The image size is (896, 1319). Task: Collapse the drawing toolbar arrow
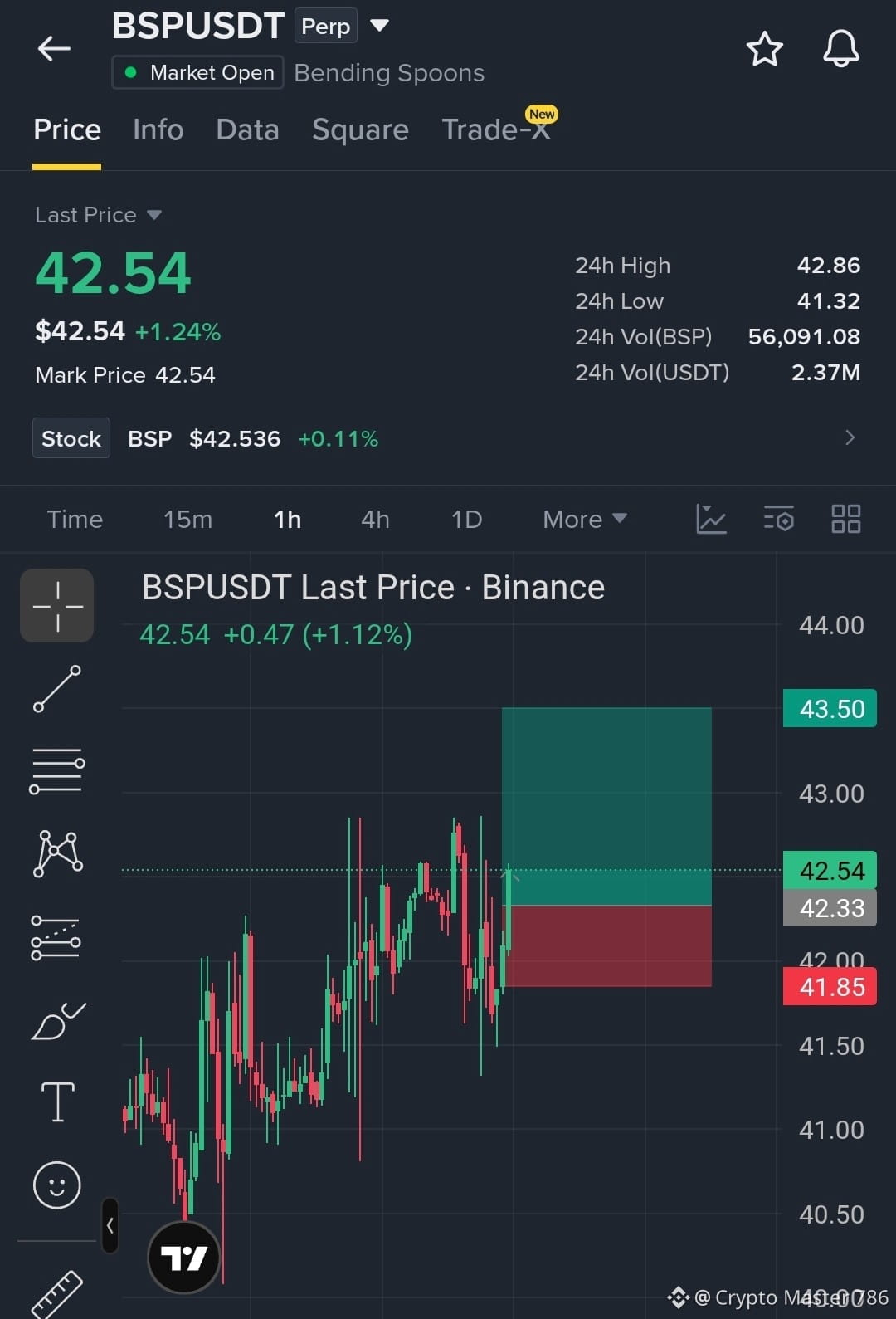(110, 1225)
